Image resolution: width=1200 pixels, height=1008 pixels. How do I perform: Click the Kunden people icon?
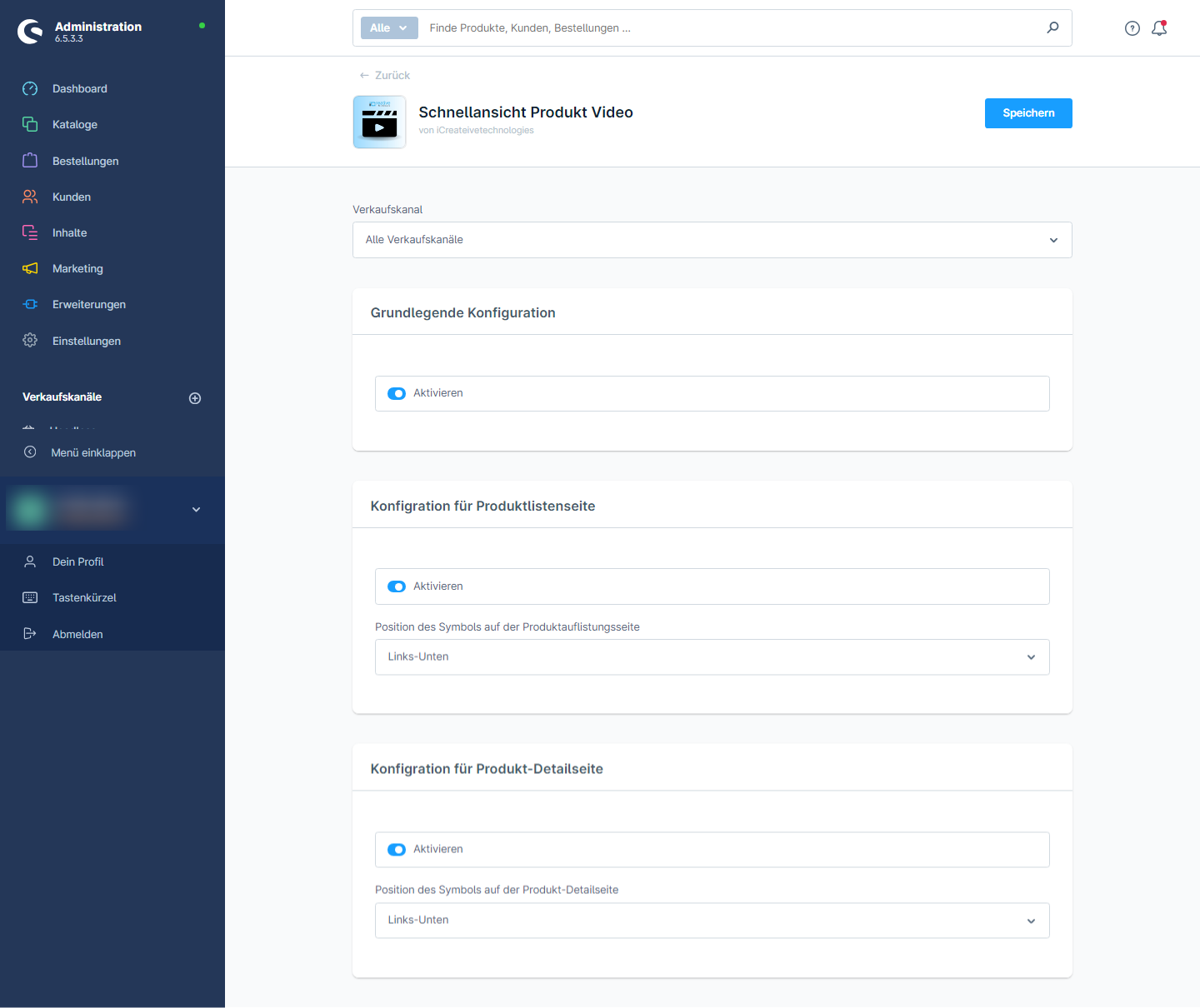click(x=30, y=197)
